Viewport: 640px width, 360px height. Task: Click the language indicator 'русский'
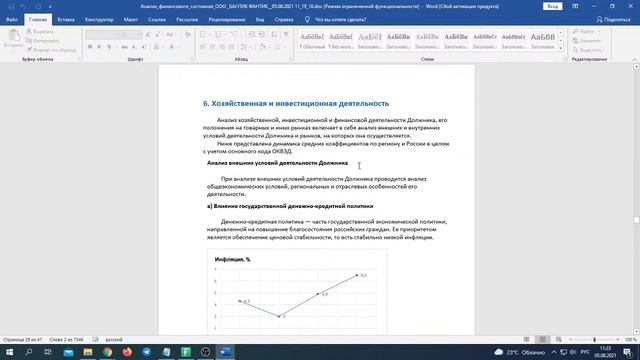(x=114, y=340)
